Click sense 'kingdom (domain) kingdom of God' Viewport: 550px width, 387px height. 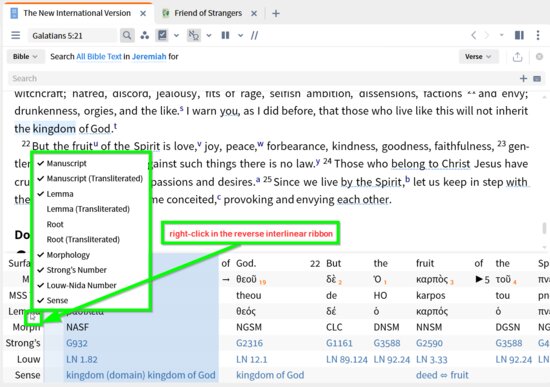[x=141, y=375]
